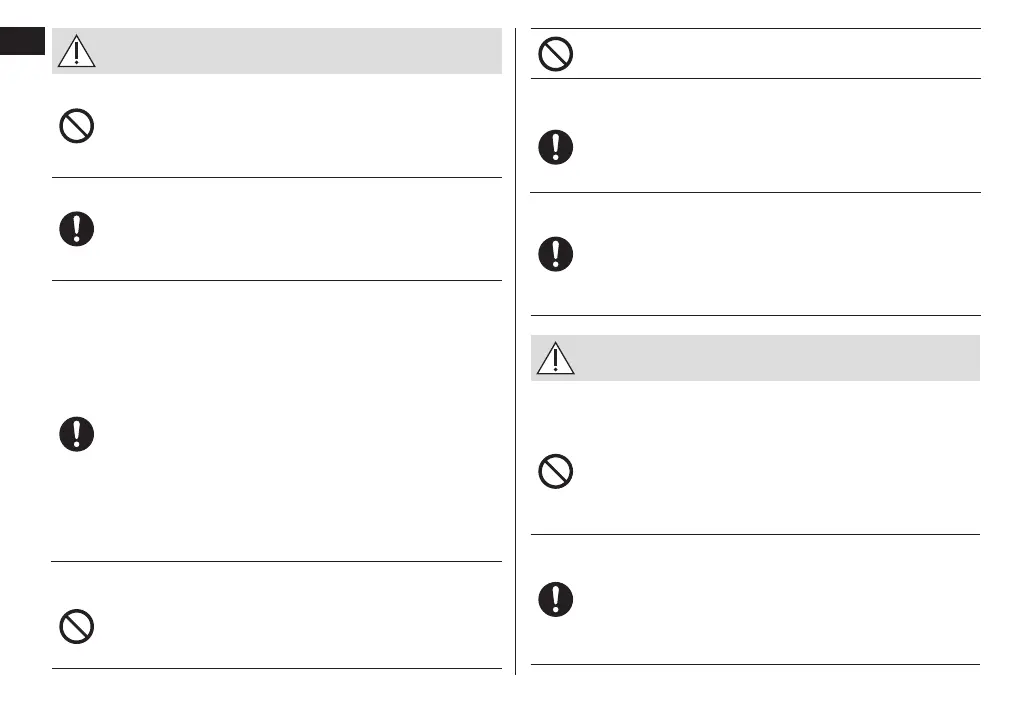Click the first exclamation icon in the left column
Screen dimensions: 1032x726
click(x=77, y=230)
